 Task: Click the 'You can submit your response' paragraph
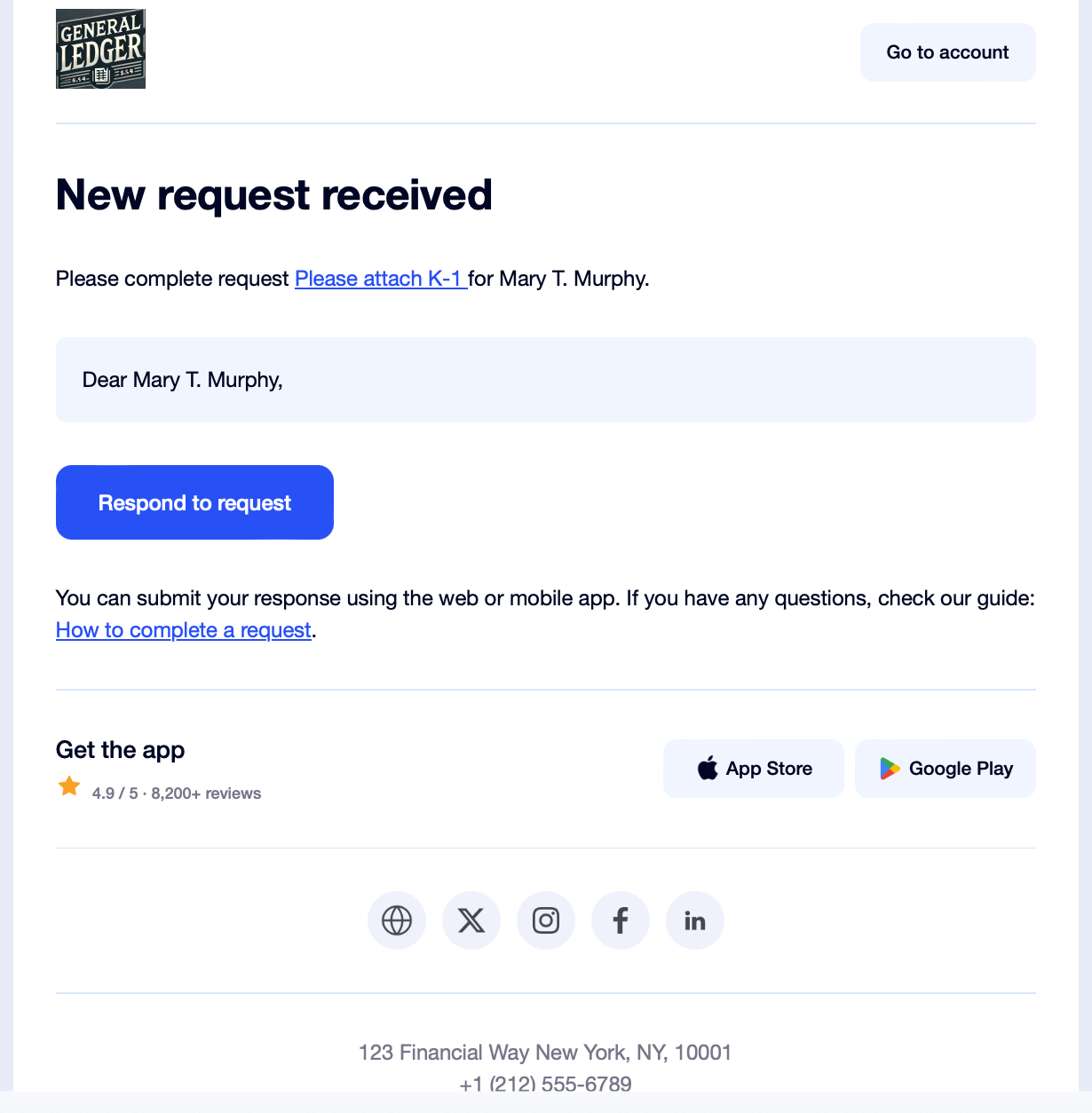pos(545,598)
